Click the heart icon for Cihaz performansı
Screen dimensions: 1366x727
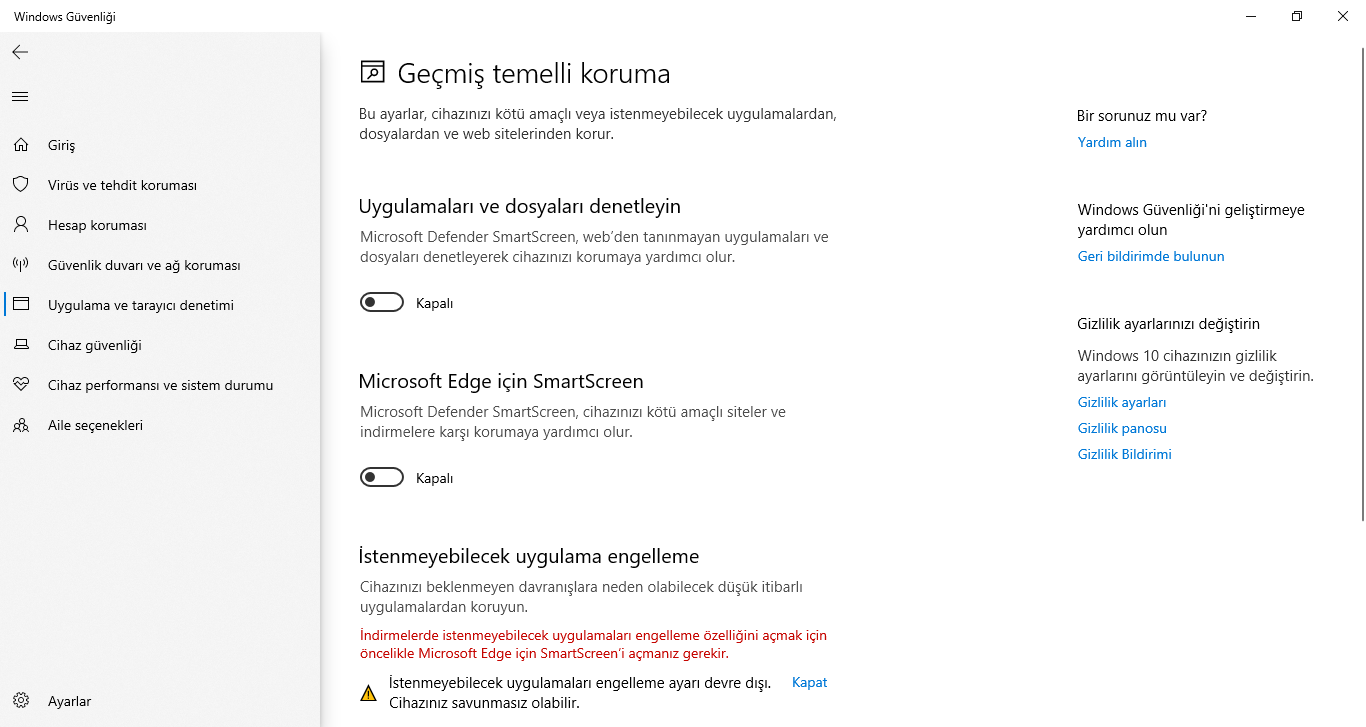[x=20, y=385]
